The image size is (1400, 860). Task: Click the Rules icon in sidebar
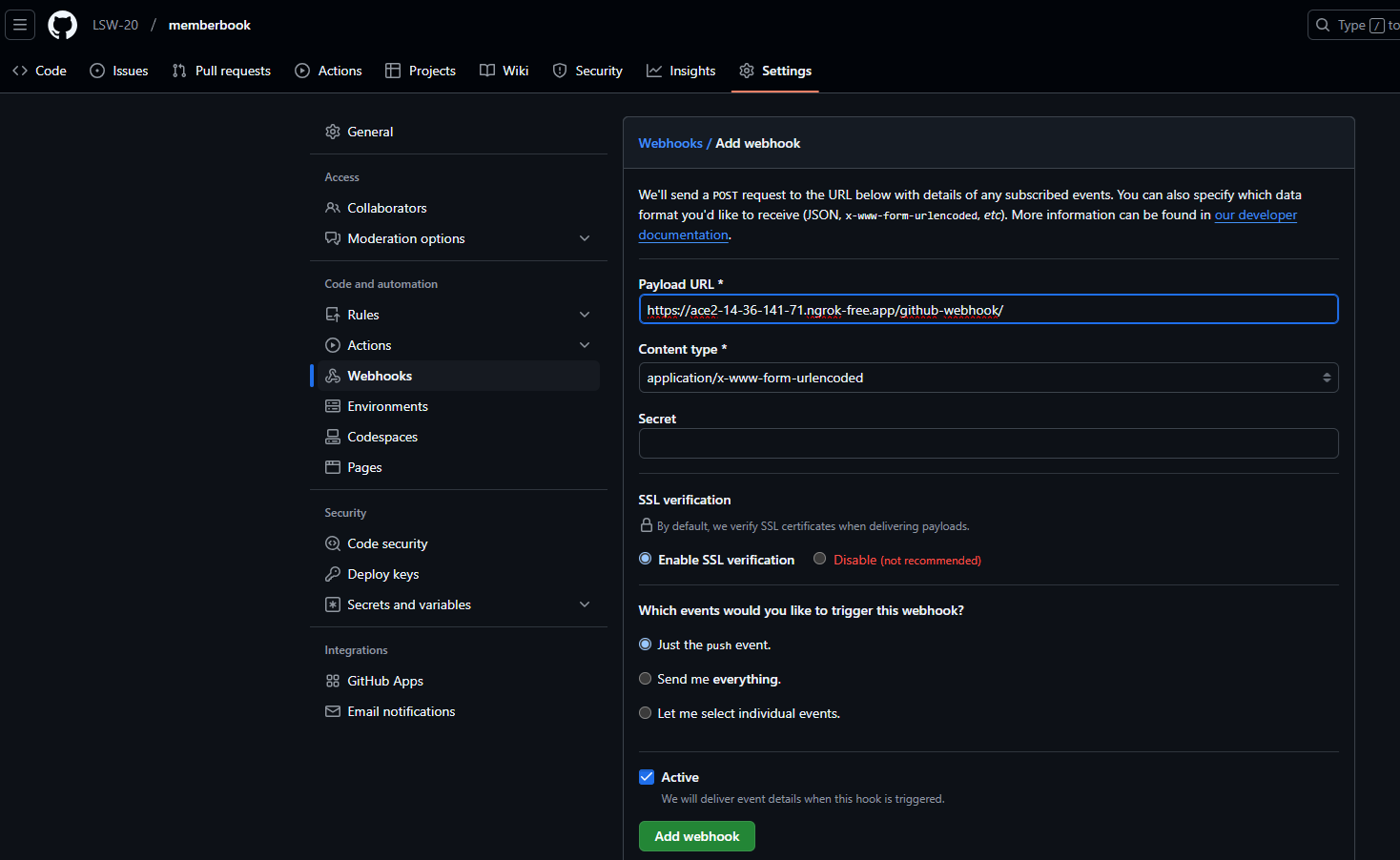(x=333, y=315)
